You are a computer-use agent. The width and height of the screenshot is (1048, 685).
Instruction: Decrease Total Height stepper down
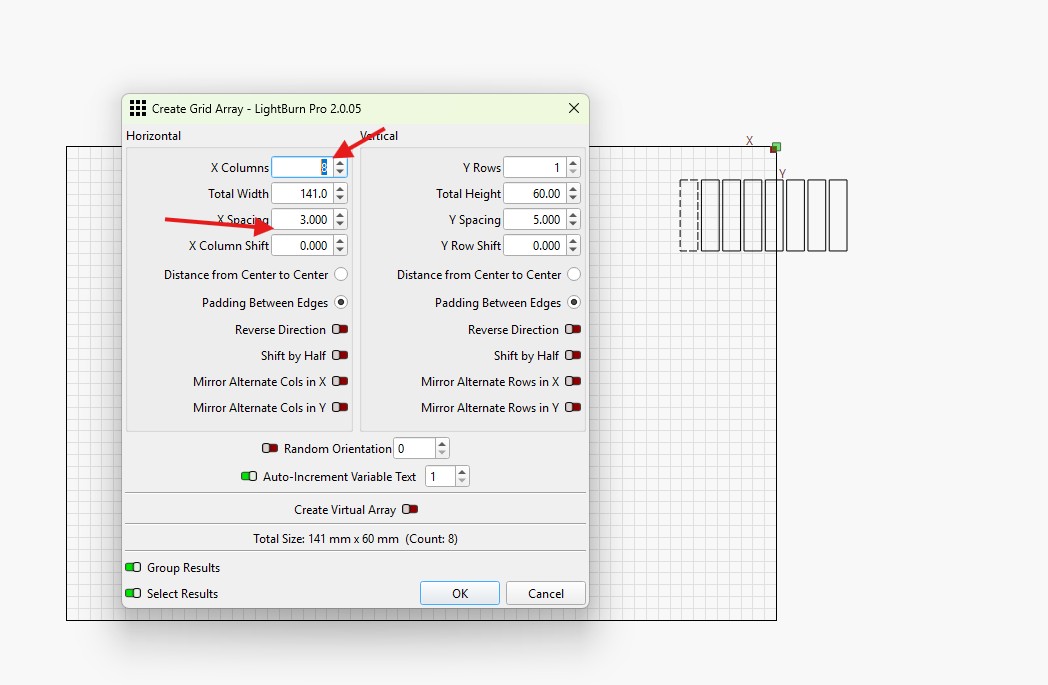tap(573, 198)
